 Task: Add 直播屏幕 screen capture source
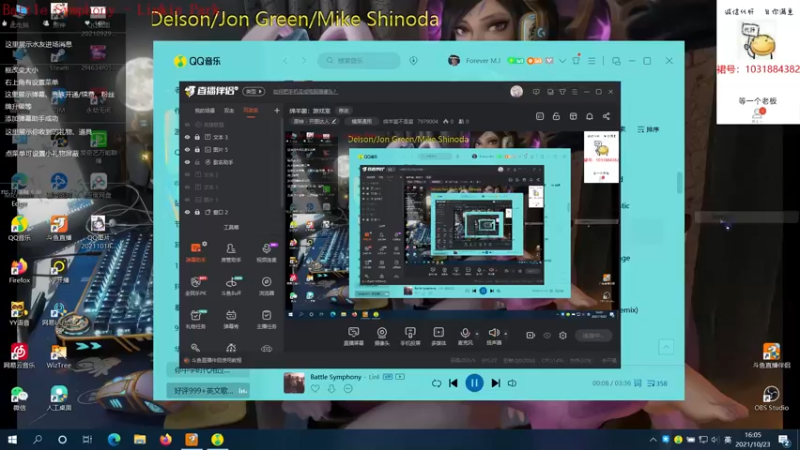coord(354,336)
